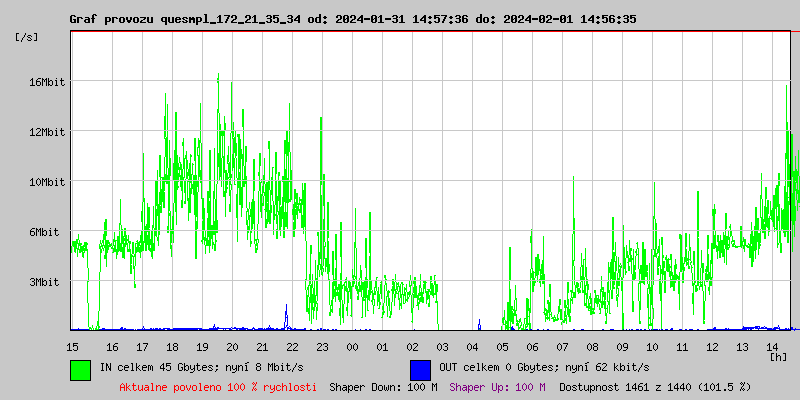The height and width of the screenshot is (400, 800).
Task: Pick hour 04 on the time axis
Action: pos(472,346)
